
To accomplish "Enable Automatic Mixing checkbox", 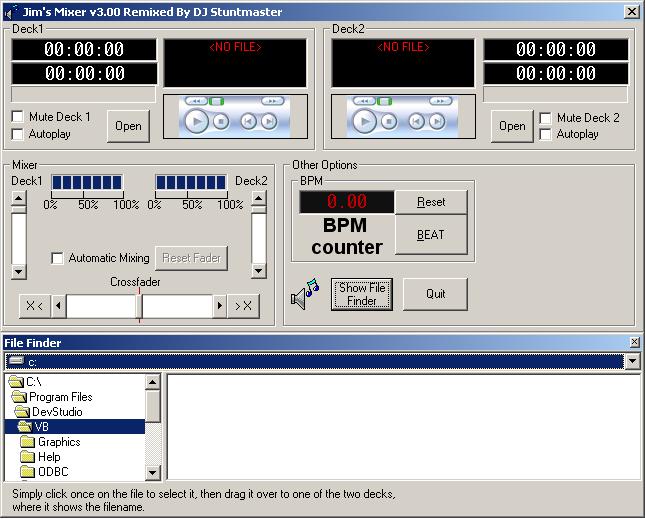I will [58, 258].
